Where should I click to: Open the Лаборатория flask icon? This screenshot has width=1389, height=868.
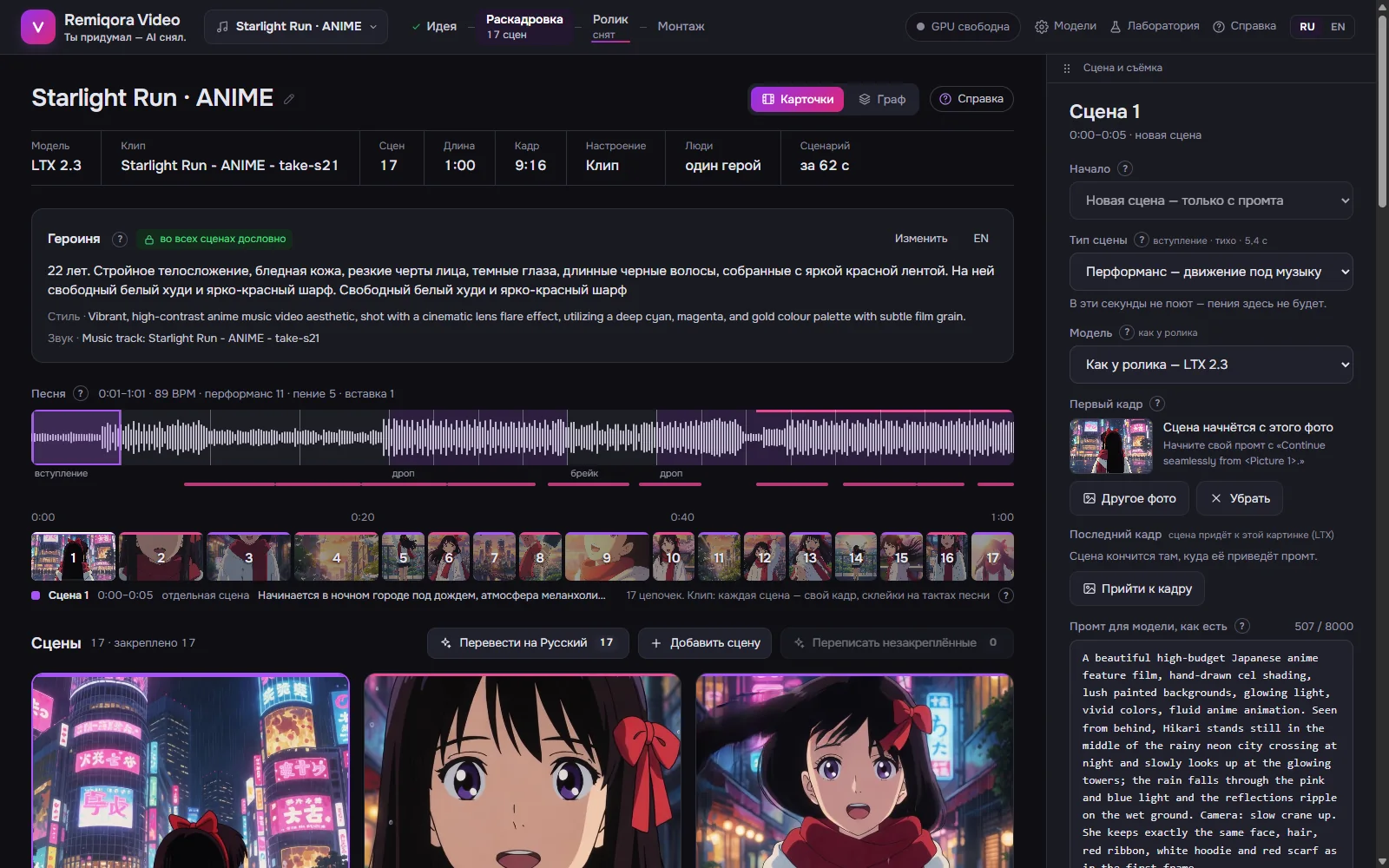[1116, 27]
